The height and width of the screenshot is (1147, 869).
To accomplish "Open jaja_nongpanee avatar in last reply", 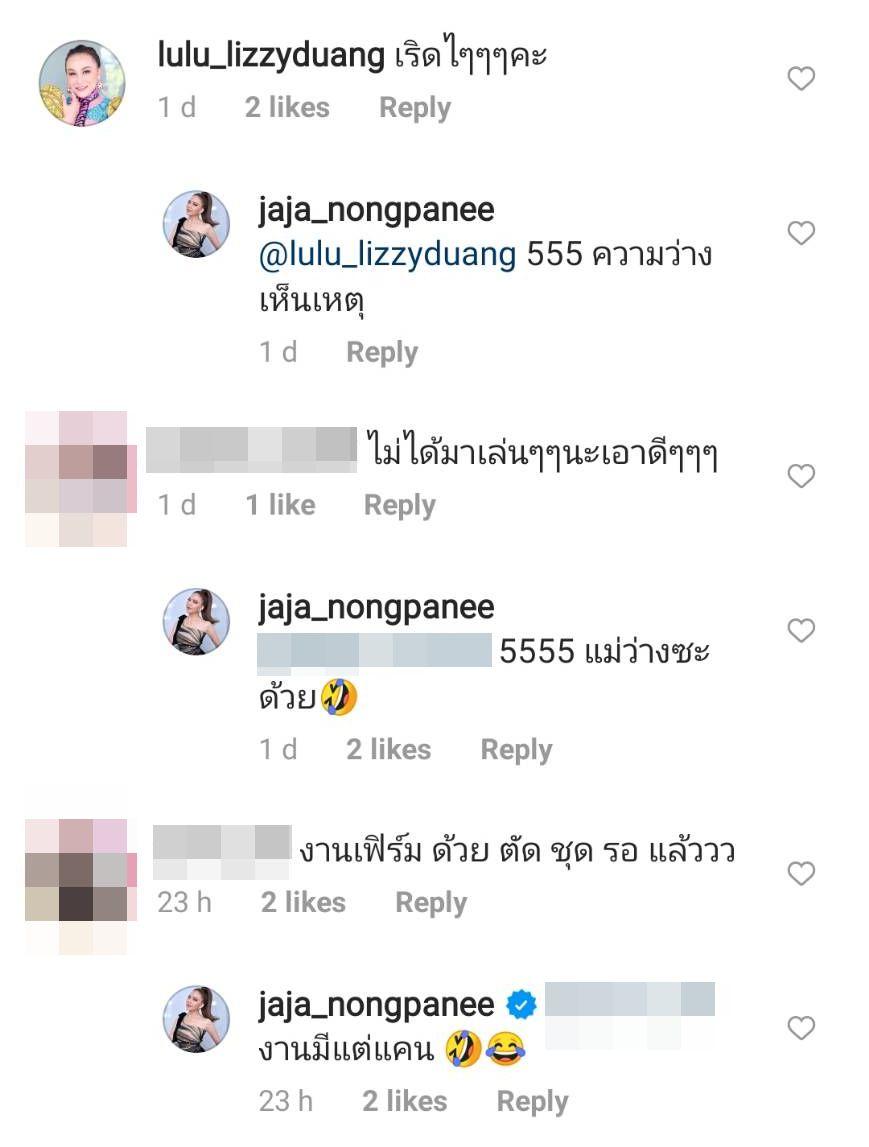I will tap(196, 1019).
